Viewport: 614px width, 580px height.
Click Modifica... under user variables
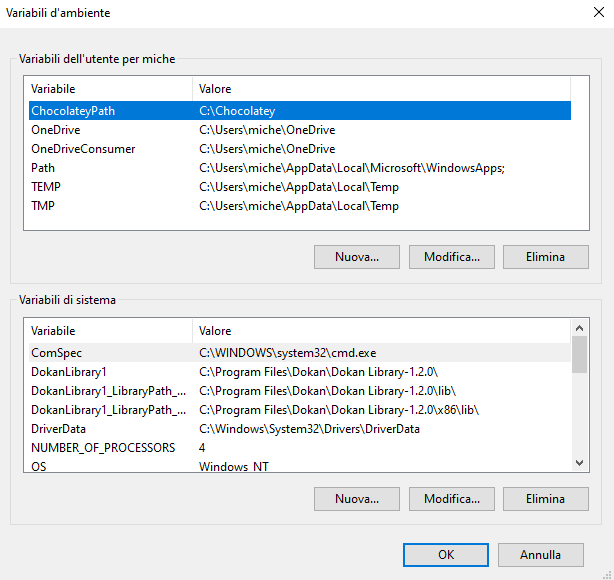coord(451,257)
